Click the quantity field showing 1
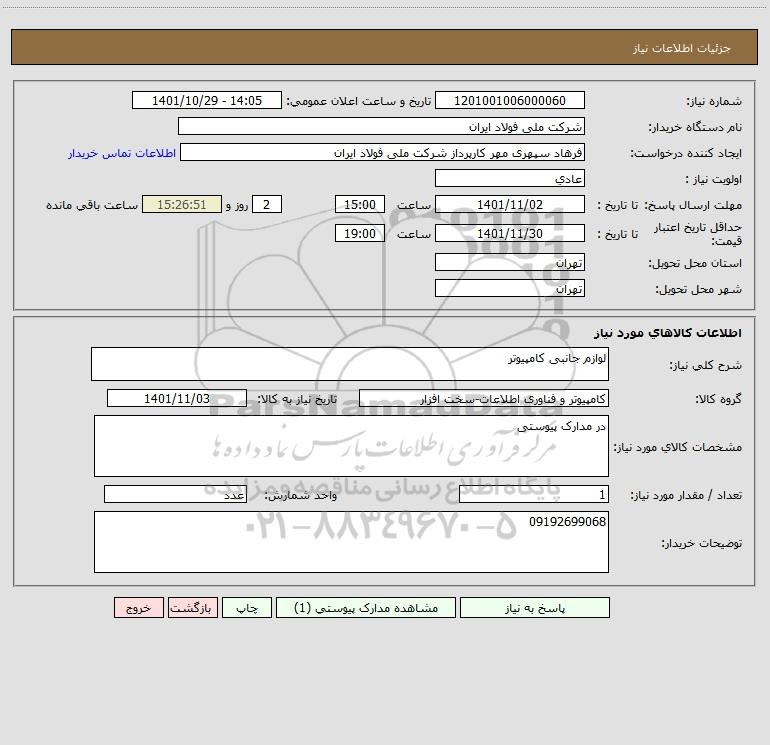Image resolution: width=770 pixels, height=745 pixels. click(x=534, y=495)
